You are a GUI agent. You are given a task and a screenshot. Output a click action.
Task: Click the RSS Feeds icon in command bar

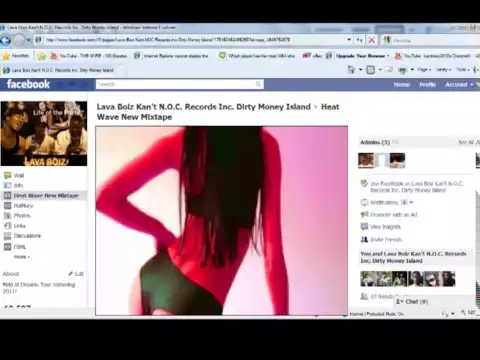click(371, 70)
